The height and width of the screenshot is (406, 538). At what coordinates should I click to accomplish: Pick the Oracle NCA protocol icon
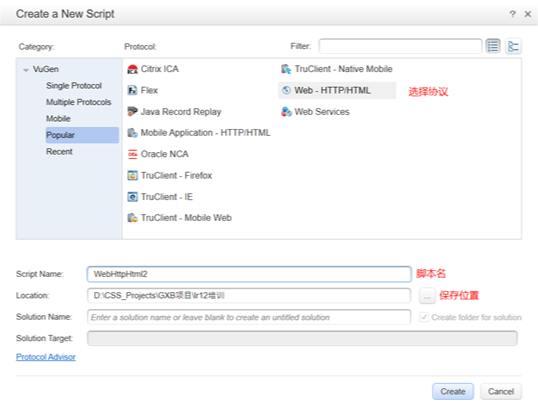[x=132, y=154]
